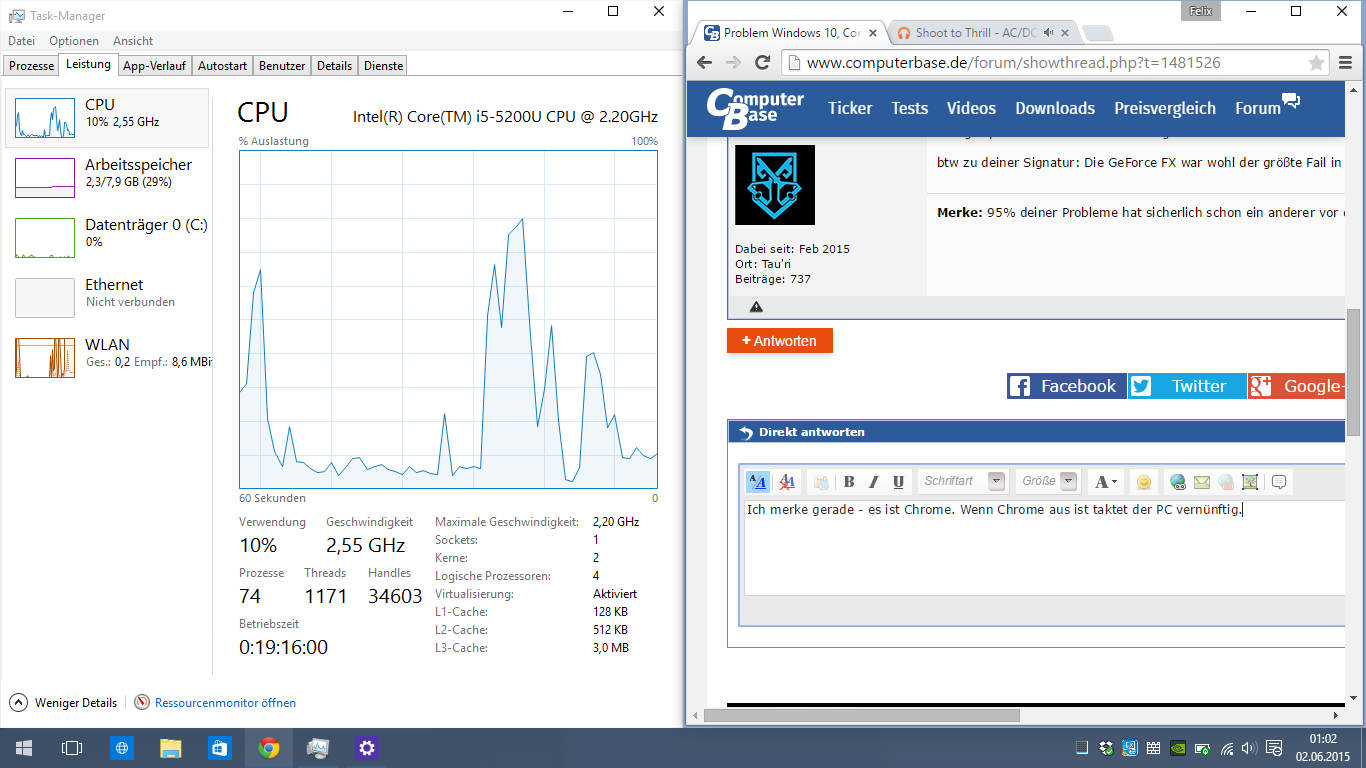1366x768 pixels.
Task: Share via the Facebook button
Action: pyautogui.click(x=1067, y=386)
